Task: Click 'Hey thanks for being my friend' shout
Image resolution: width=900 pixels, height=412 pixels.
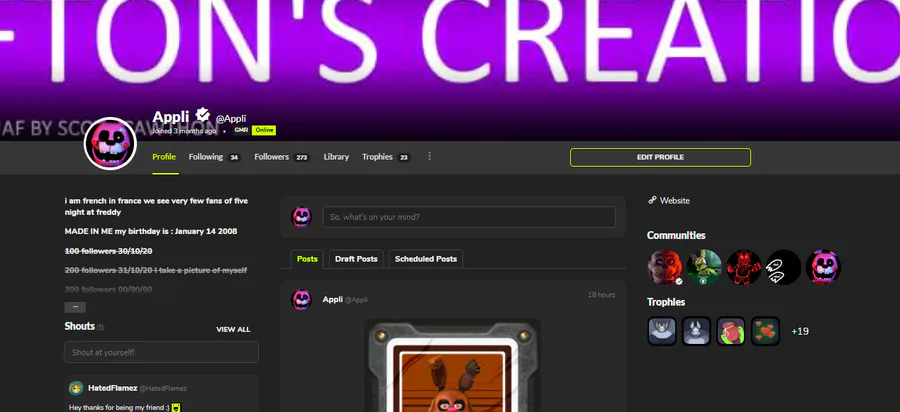Action: [x=119, y=407]
